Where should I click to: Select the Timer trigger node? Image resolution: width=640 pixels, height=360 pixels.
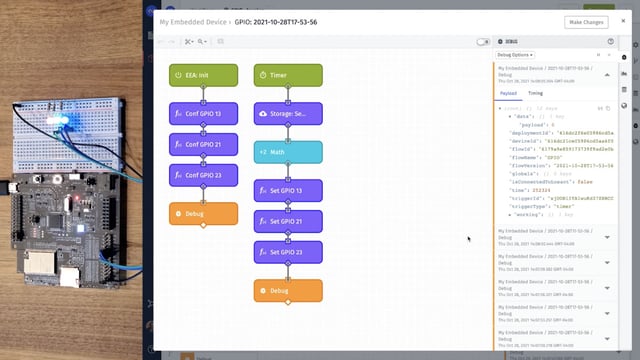coord(288,75)
